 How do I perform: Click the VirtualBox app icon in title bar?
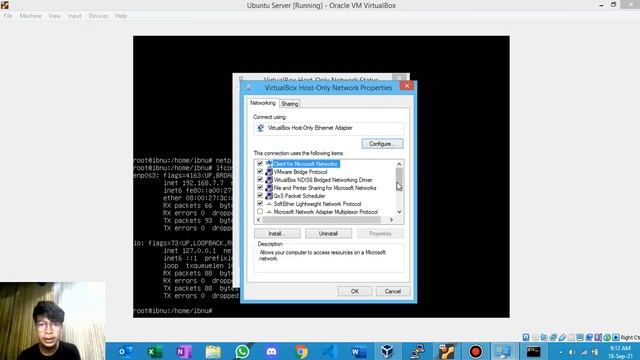[5, 5]
